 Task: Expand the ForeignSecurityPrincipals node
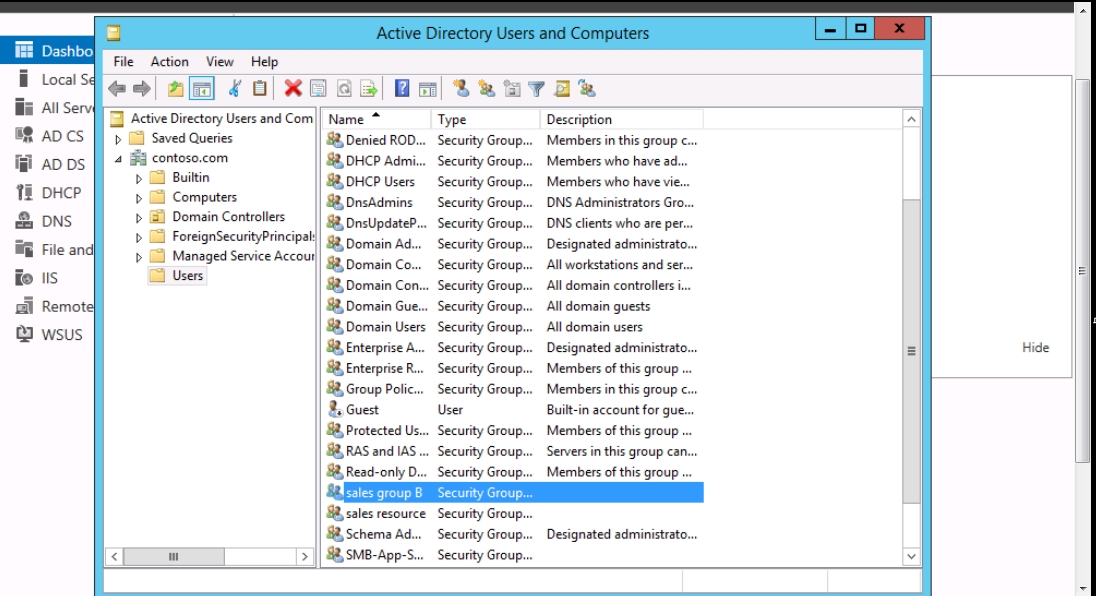(138, 237)
